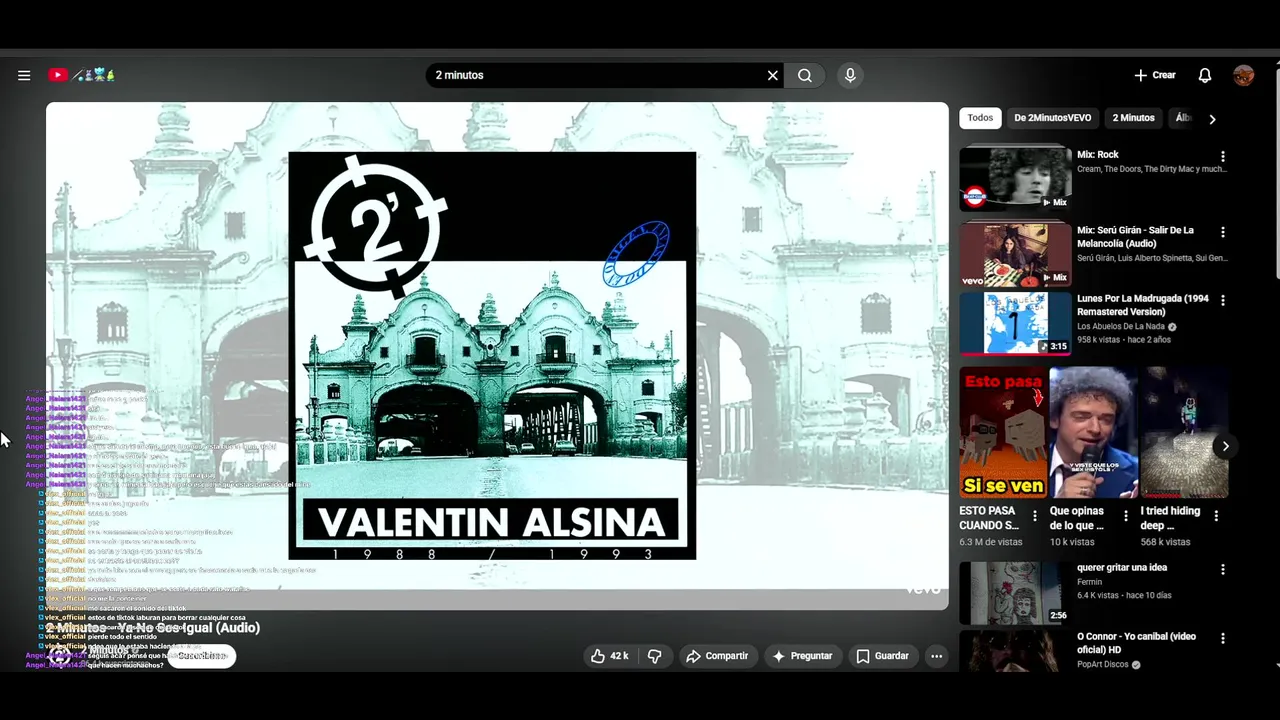Image resolution: width=1280 pixels, height=720 pixels.
Task: Click the Suscribirse button
Action: [x=202, y=656]
